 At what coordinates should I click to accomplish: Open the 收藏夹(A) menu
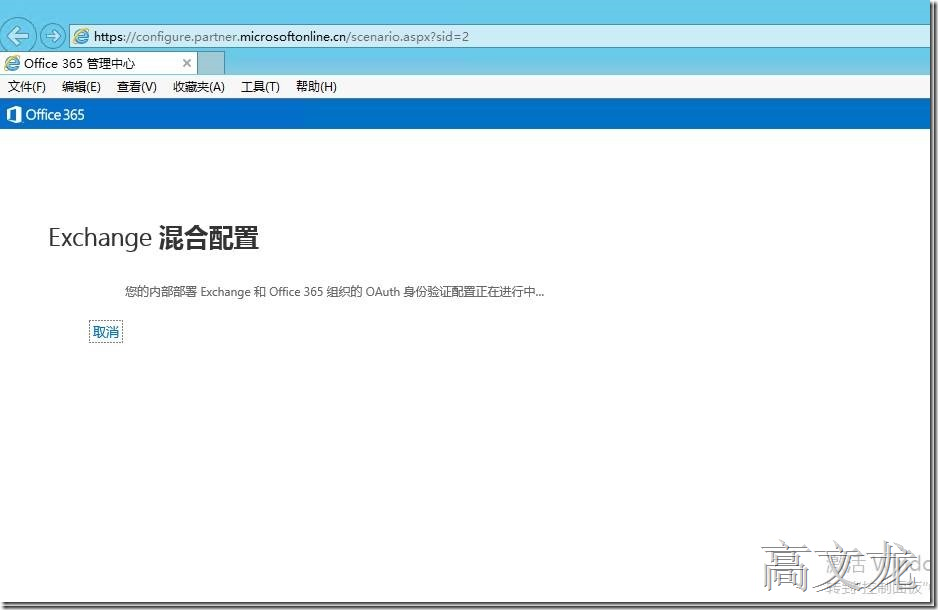(x=199, y=87)
